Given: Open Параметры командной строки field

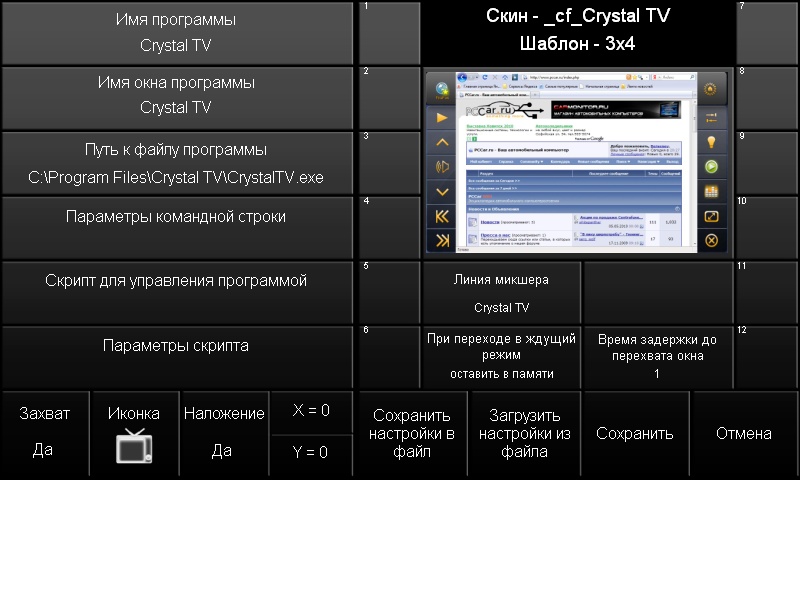Looking at the screenshot, I should pos(177,228).
